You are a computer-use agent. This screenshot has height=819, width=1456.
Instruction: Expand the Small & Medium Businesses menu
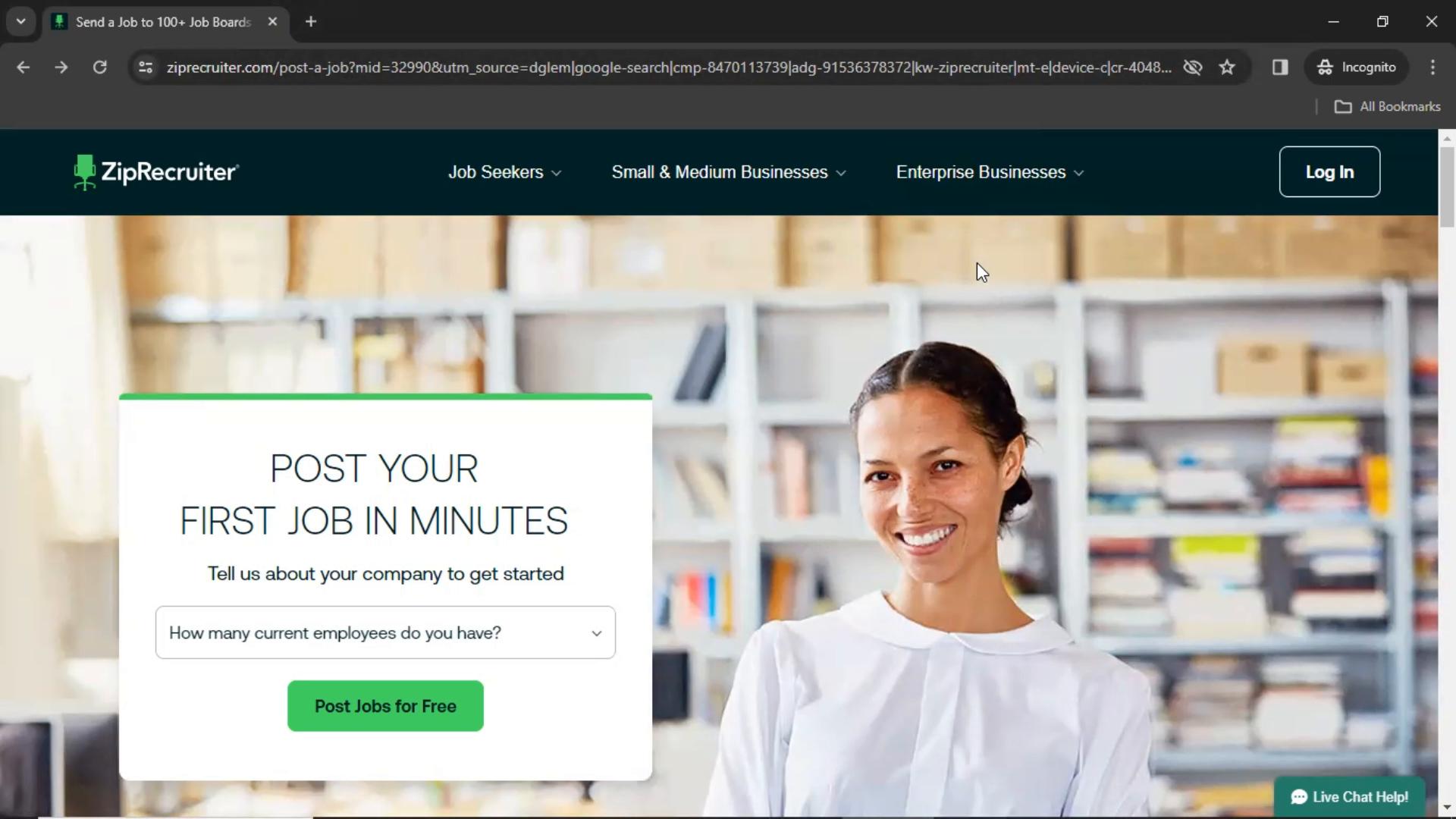(x=729, y=171)
